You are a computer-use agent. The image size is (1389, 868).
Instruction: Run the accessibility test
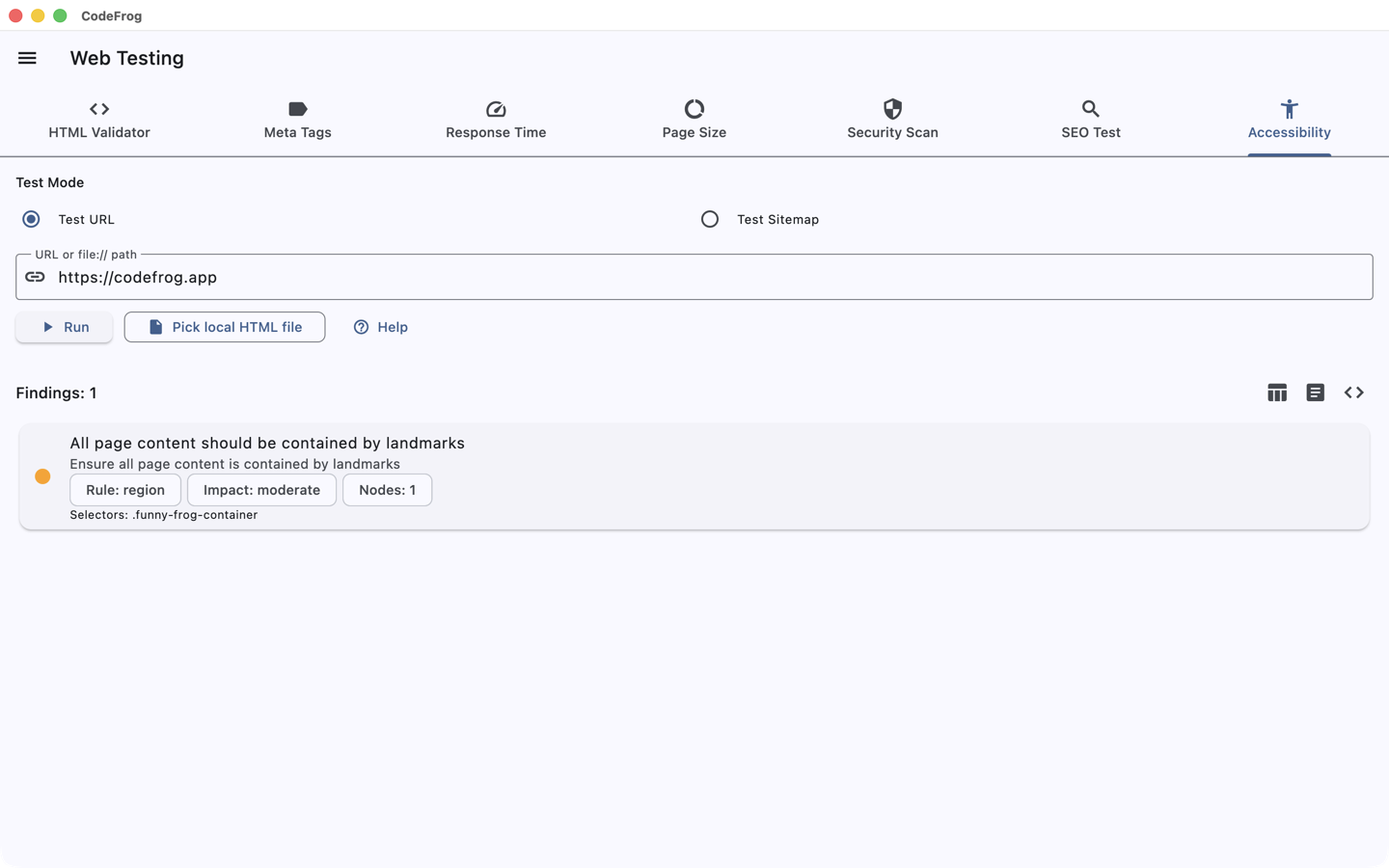coord(64,327)
